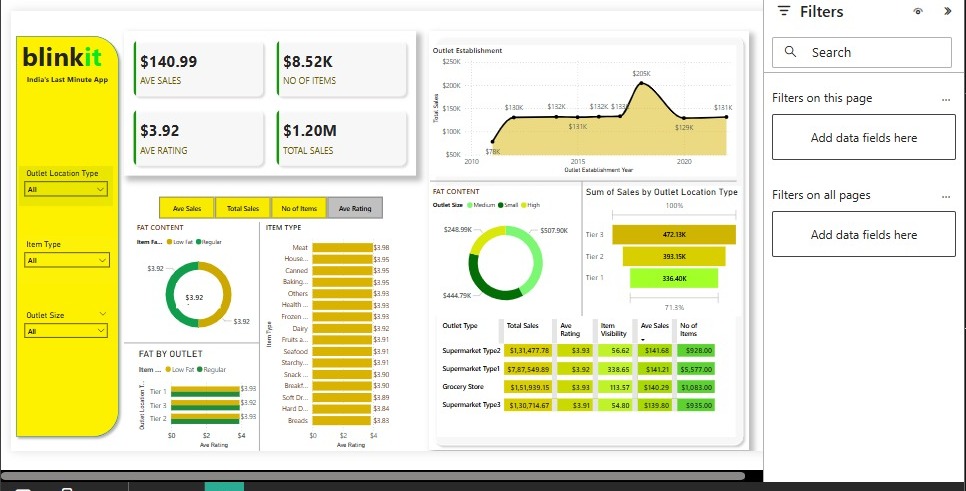The width and height of the screenshot is (966, 491).
Task: Click the Tier 3 funnel bar 472.13K
Action: (x=674, y=234)
